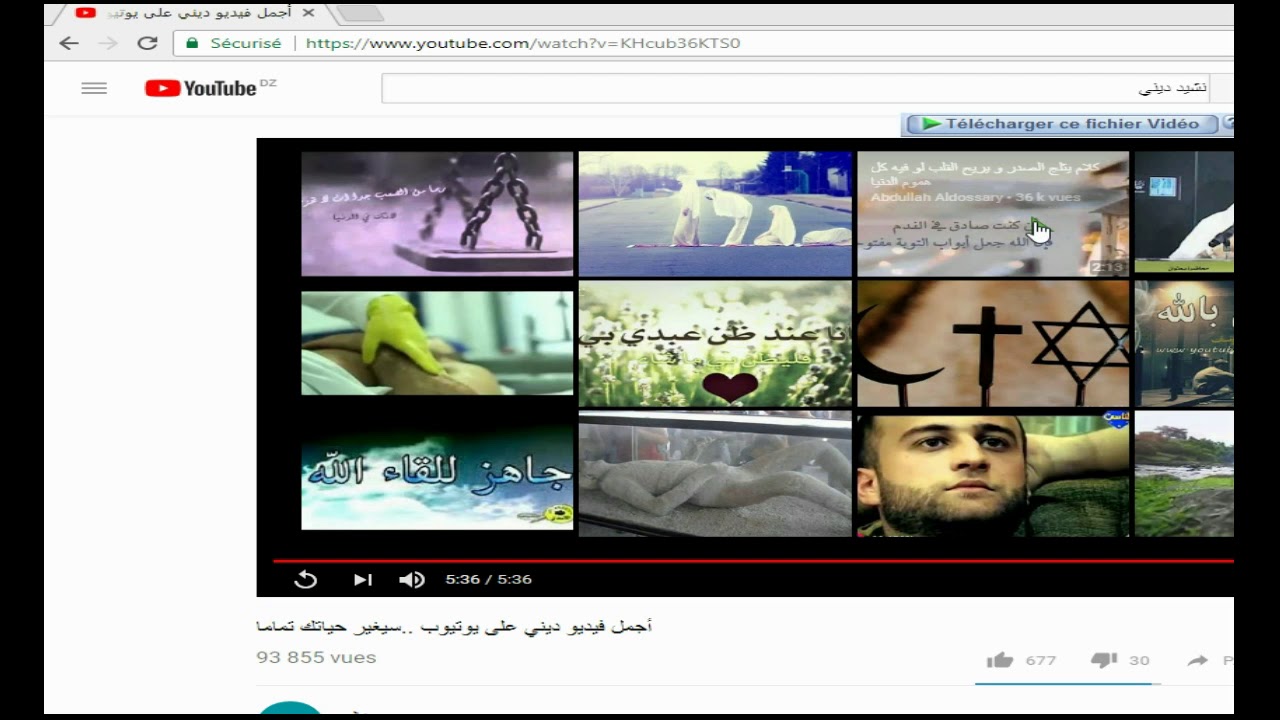Open the hanging chains video thumbnail
The height and width of the screenshot is (720, 1280).
click(x=437, y=214)
